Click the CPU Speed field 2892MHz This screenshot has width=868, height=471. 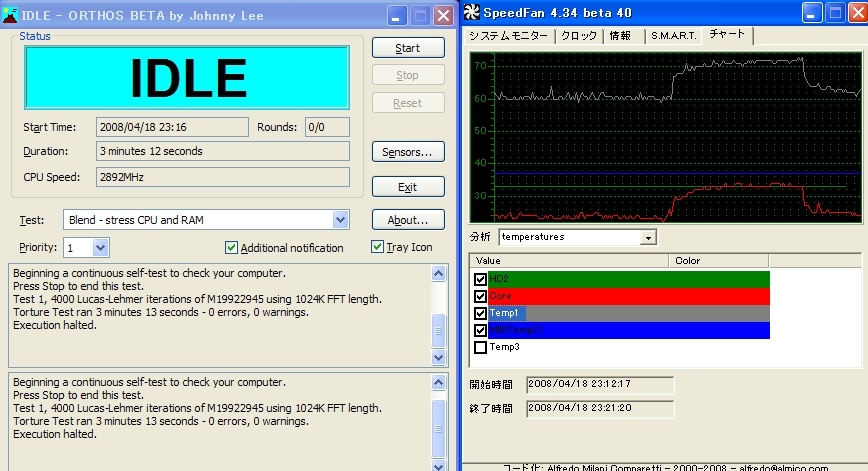[x=223, y=177]
